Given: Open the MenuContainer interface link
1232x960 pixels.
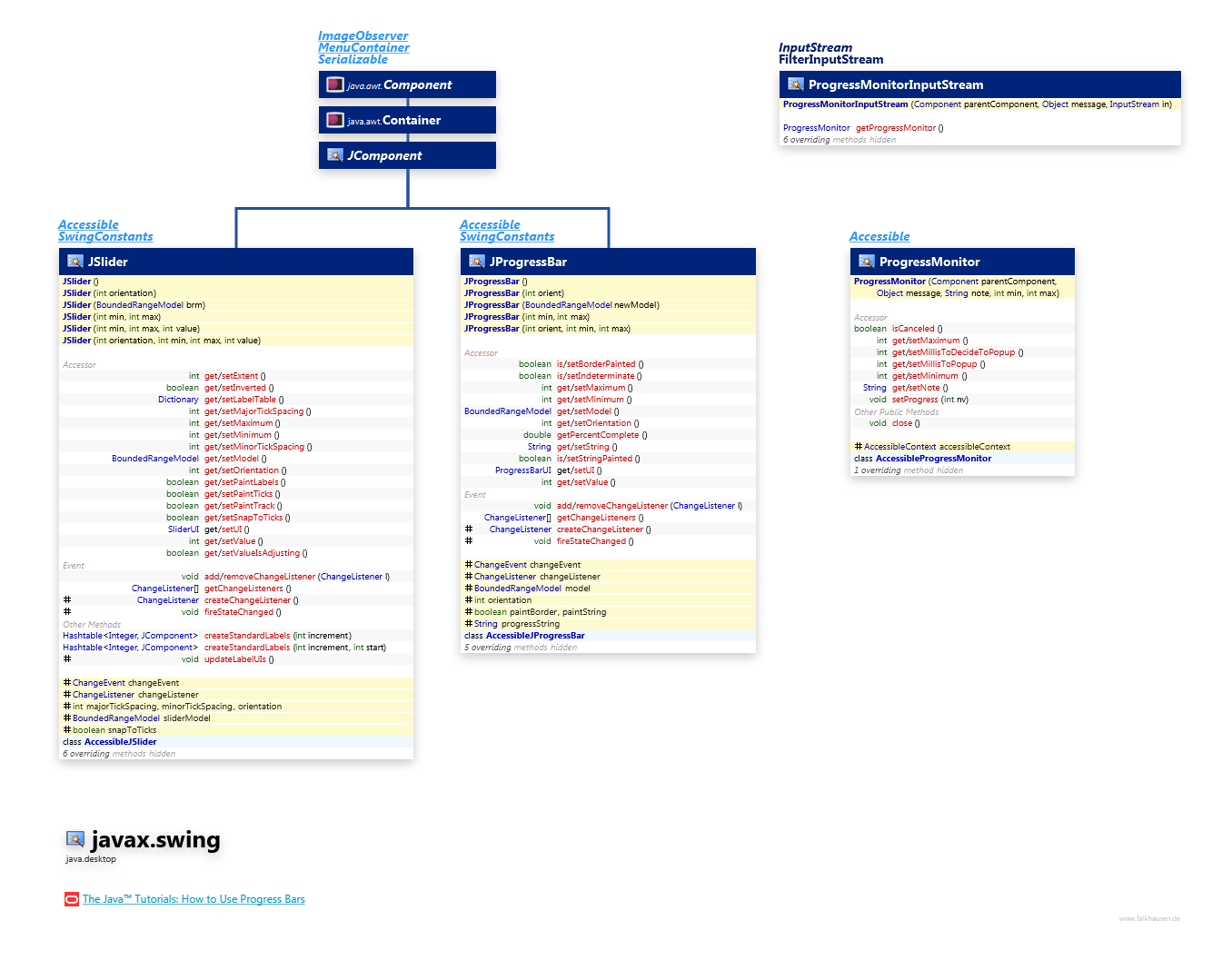Looking at the screenshot, I should click(x=363, y=48).
